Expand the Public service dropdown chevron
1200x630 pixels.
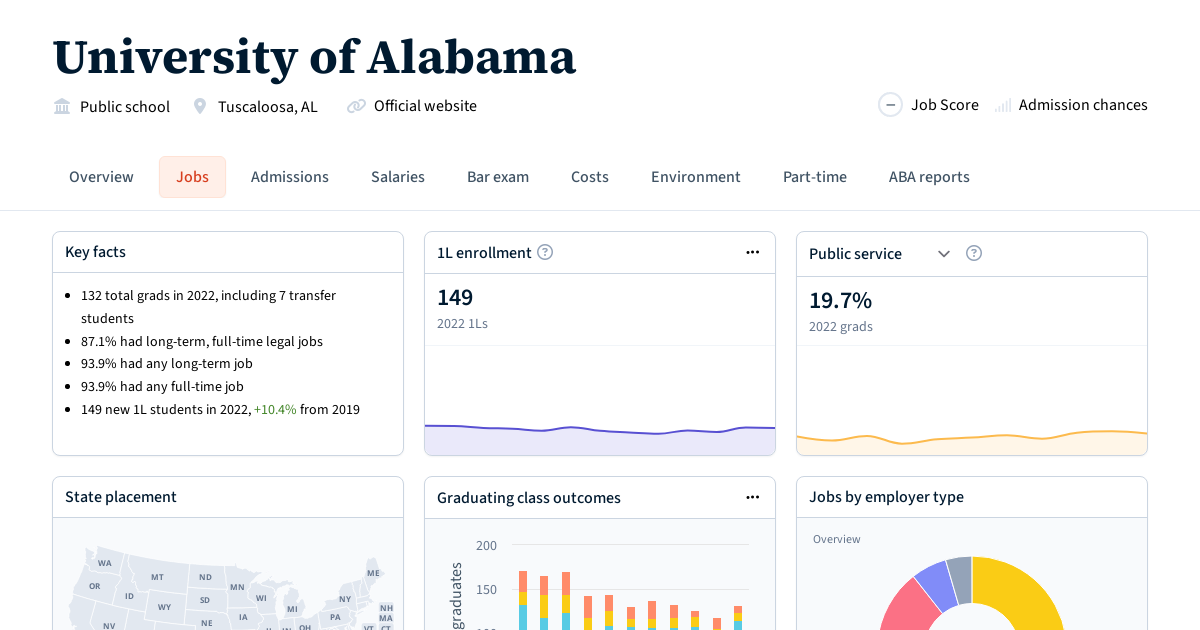click(x=943, y=254)
